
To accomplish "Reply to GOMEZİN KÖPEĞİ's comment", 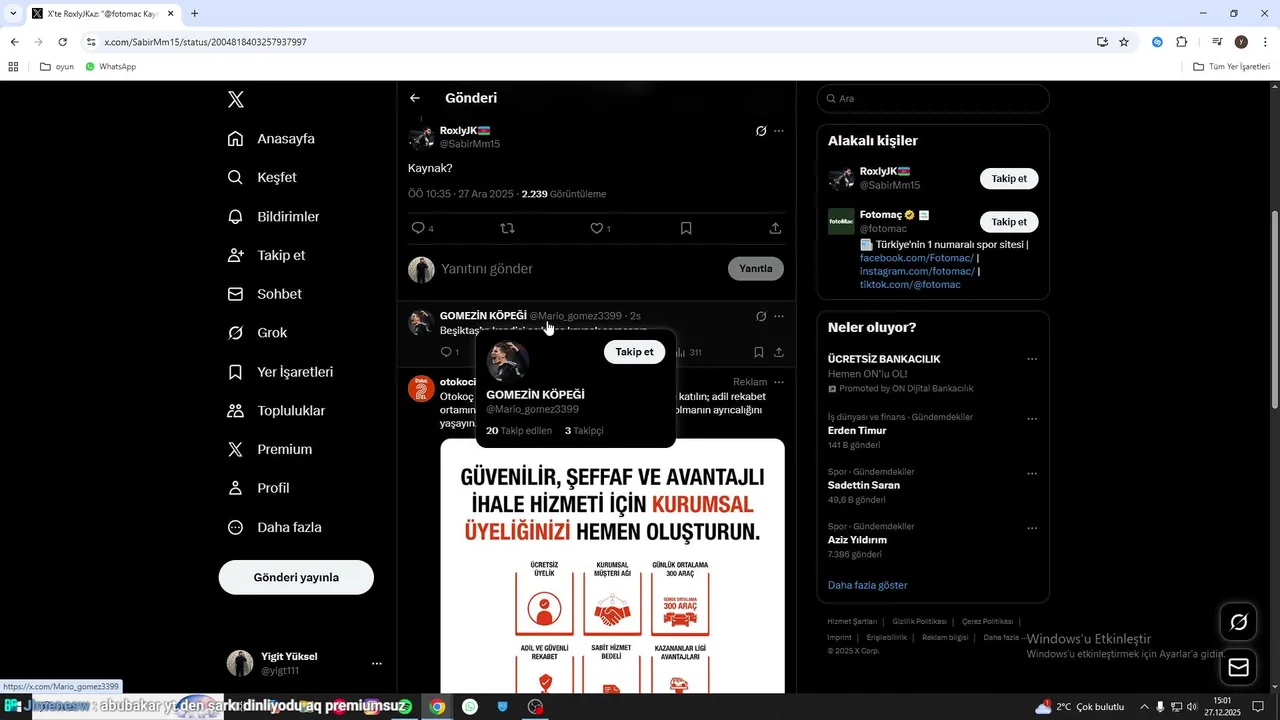I will click(449, 352).
